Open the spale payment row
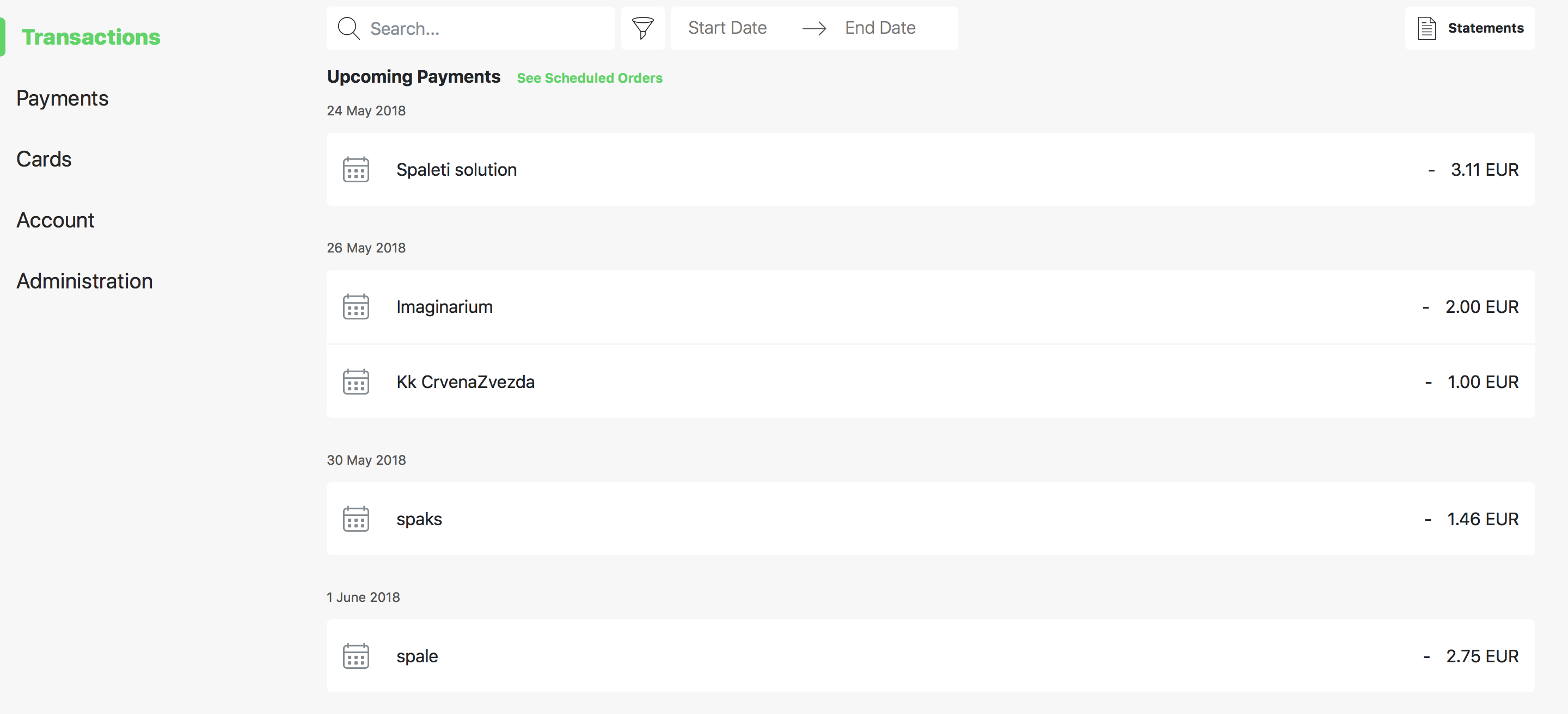Screen dimensions: 1568x714 tap(930, 656)
